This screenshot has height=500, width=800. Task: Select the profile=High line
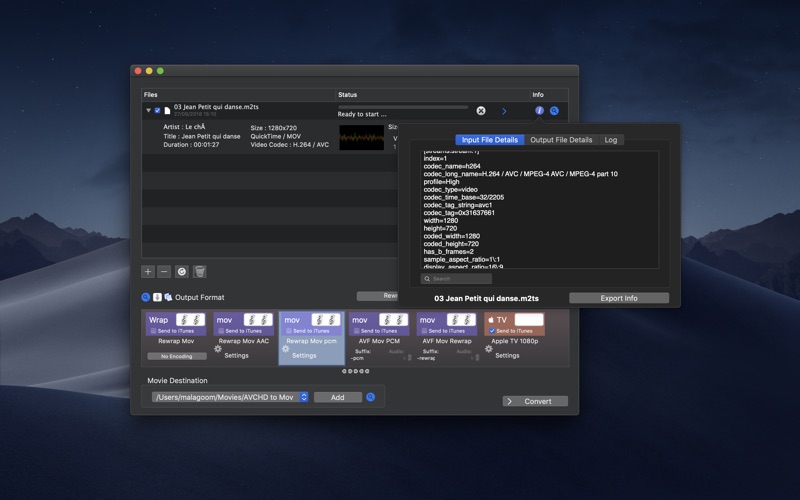(441, 182)
